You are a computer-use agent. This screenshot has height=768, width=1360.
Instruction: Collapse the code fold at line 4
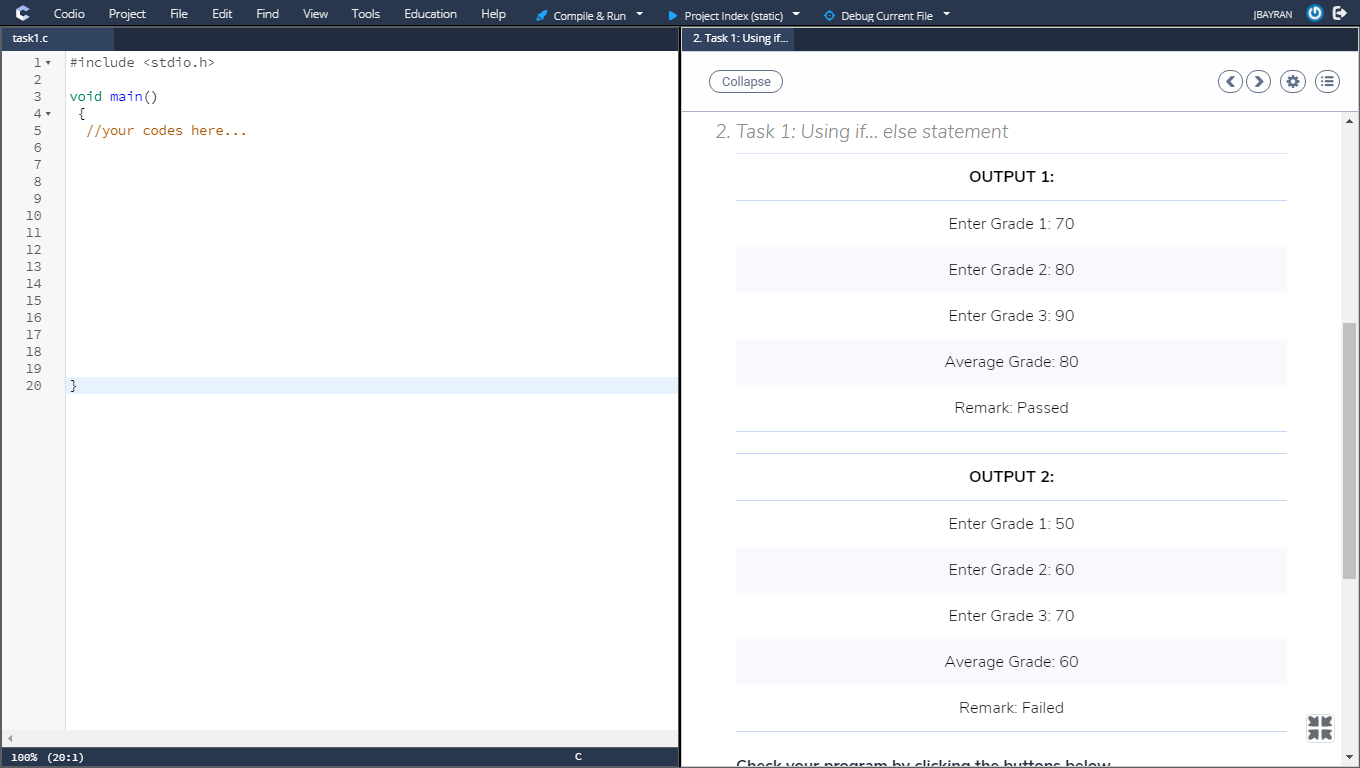tap(48, 113)
